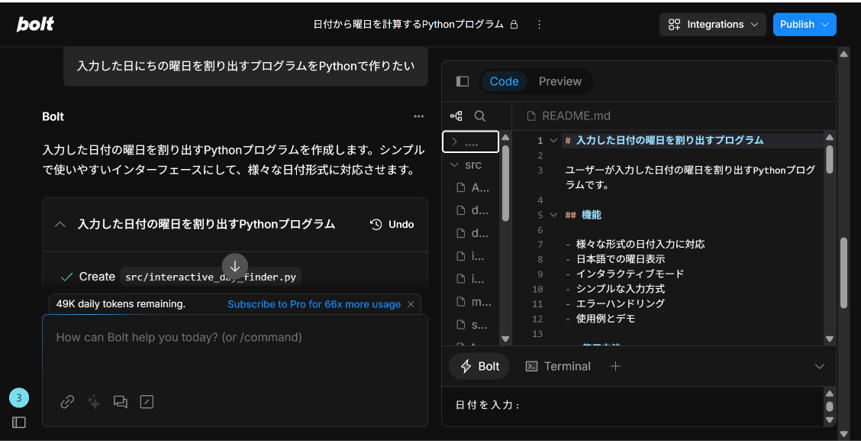Toggle the left sidebar panel icon at bottom
861x441 pixels.
[x=19, y=422]
